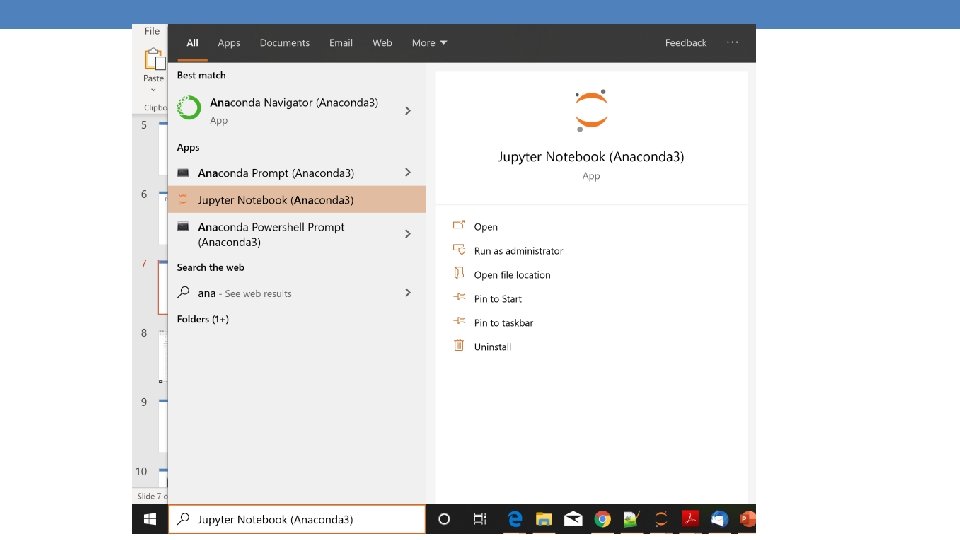Select the Anaconda Prompt (Anaconda3) result

[x=296, y=173]
